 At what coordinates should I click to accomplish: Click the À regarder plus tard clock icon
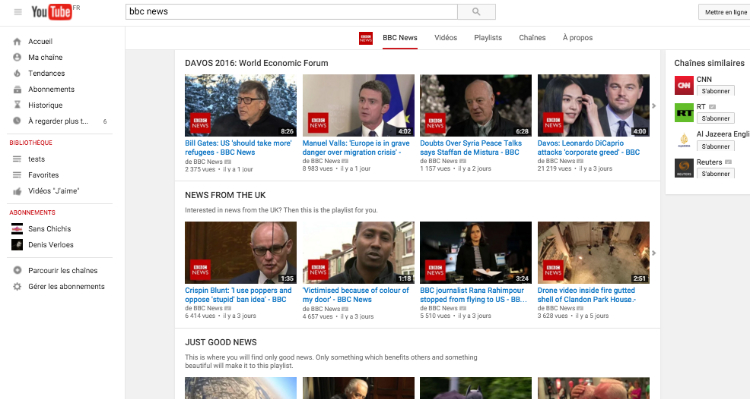coord(17,121)
